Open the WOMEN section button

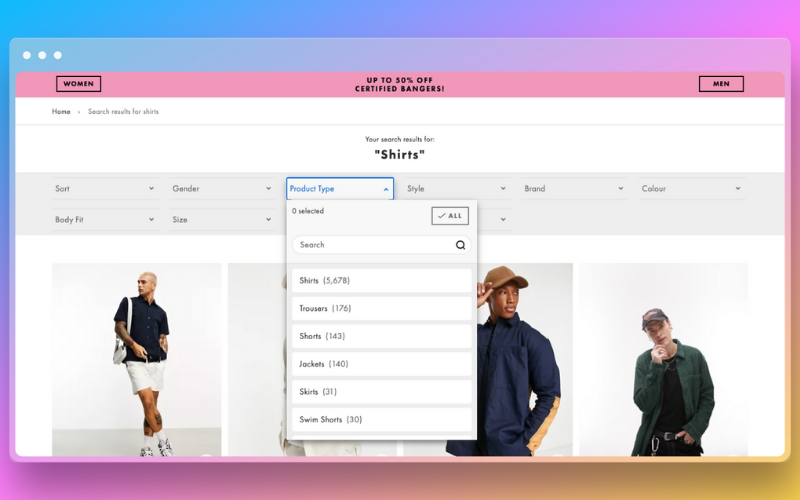coord(79,84)
